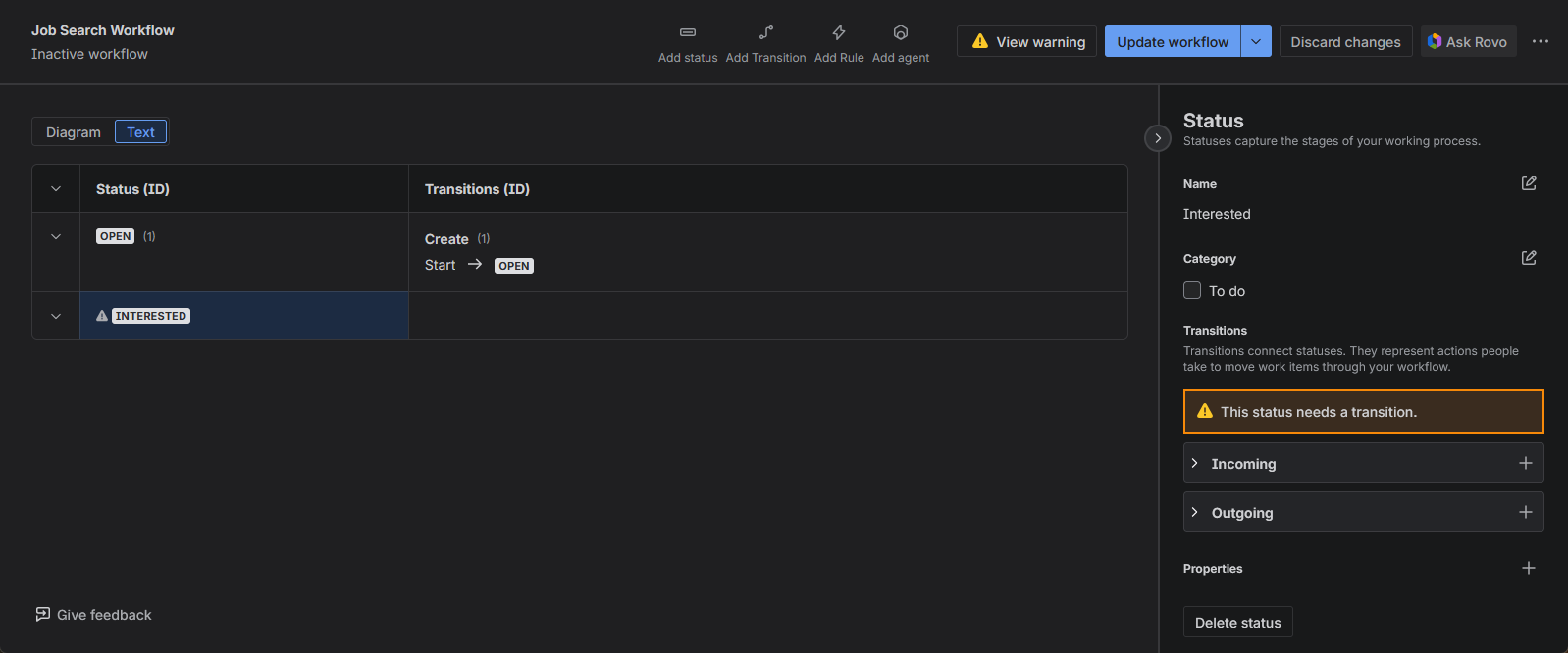The height and width of the screenshot is (653, 1568).
Task: Open Ask Rovo assistant
Action: tap(1468, 41)
